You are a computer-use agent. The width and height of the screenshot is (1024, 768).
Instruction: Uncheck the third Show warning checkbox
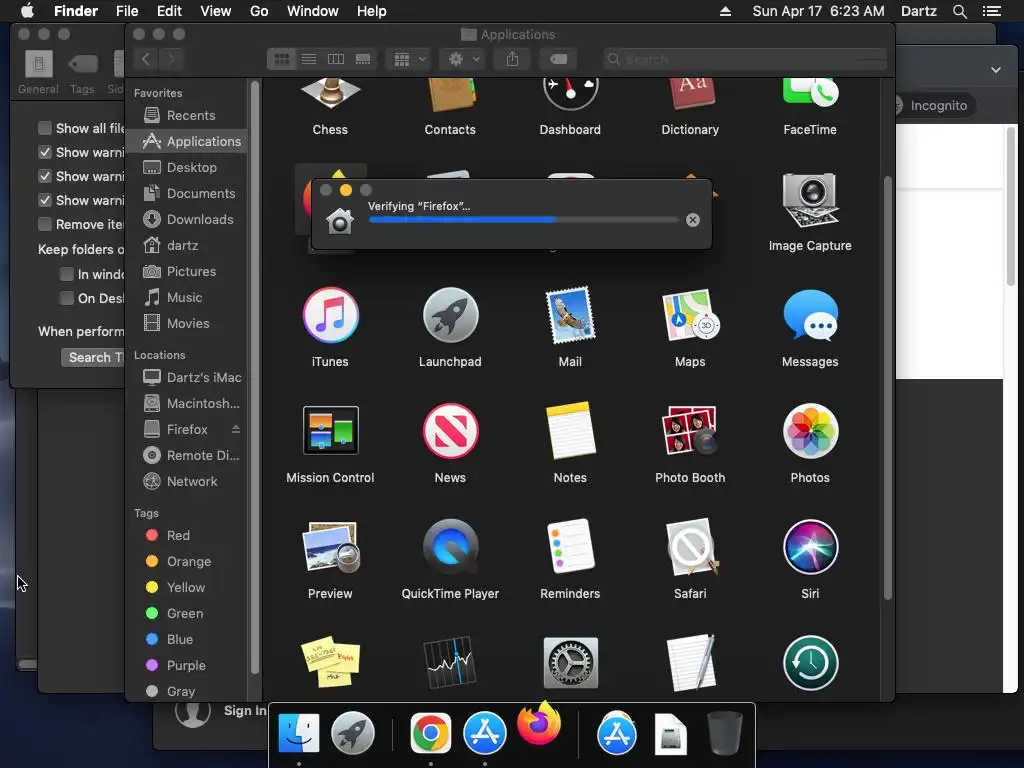[x=45, y=200]
